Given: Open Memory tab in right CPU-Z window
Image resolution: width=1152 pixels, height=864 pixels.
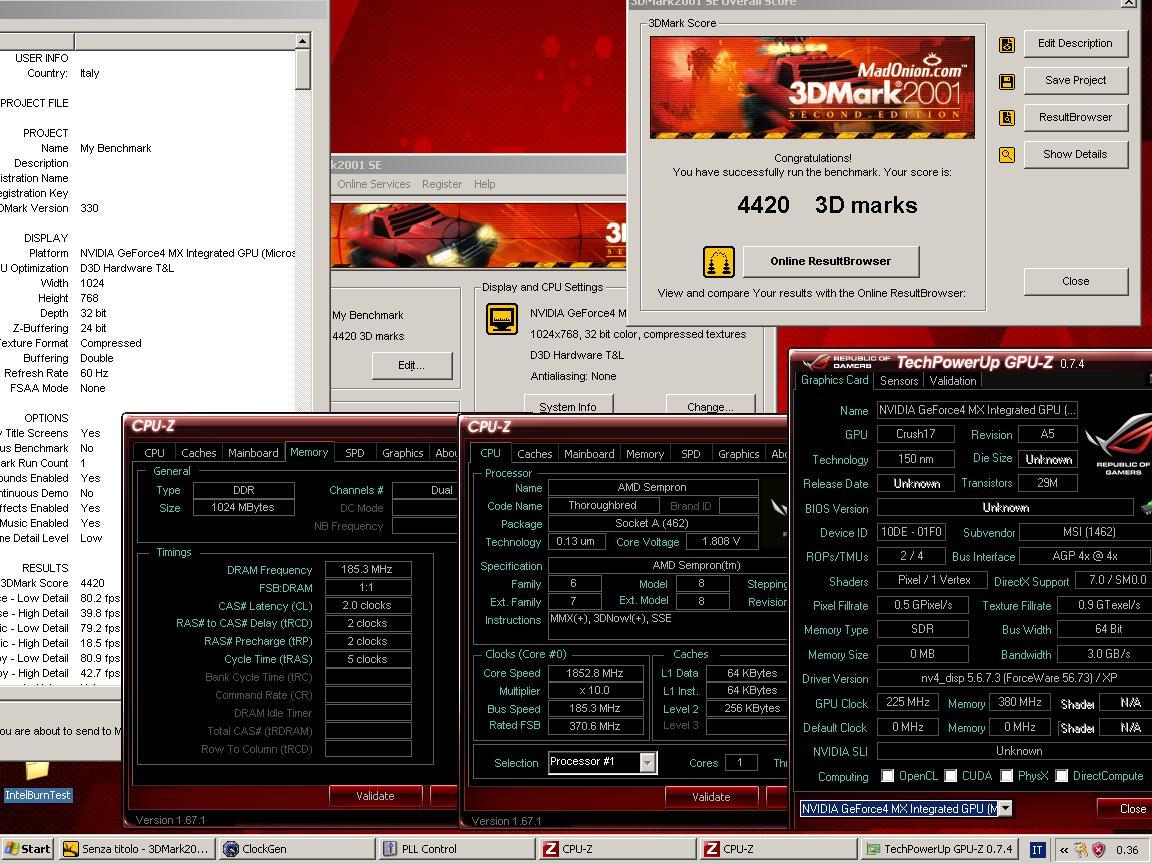Looking at the screenshot, I should pos(645,454).
